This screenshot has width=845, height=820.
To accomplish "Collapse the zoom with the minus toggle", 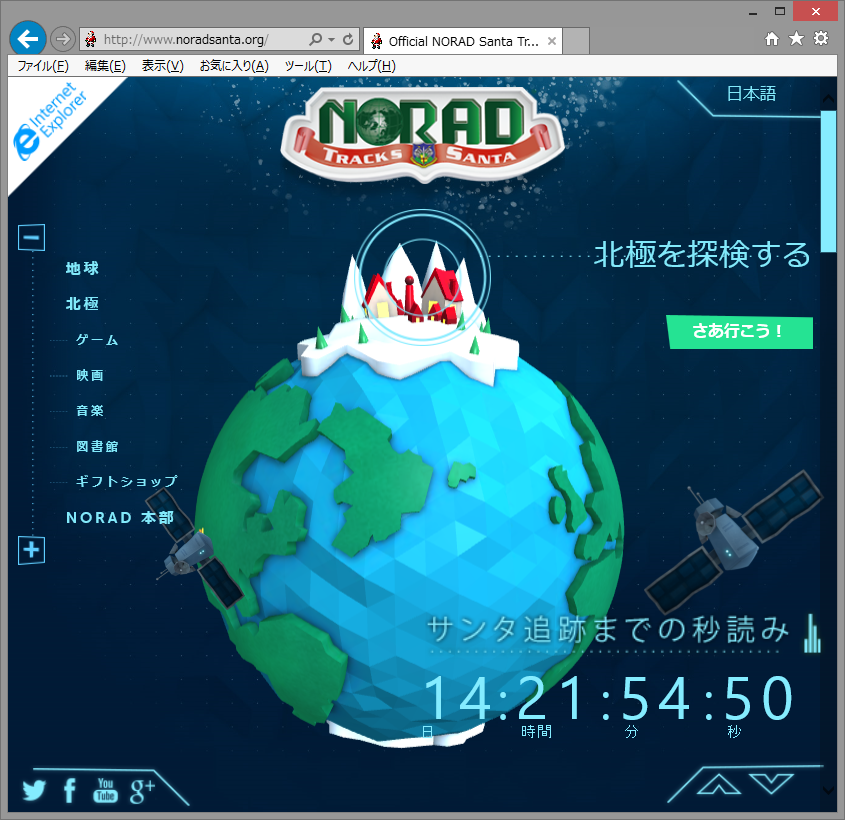I will coord(31,237).
